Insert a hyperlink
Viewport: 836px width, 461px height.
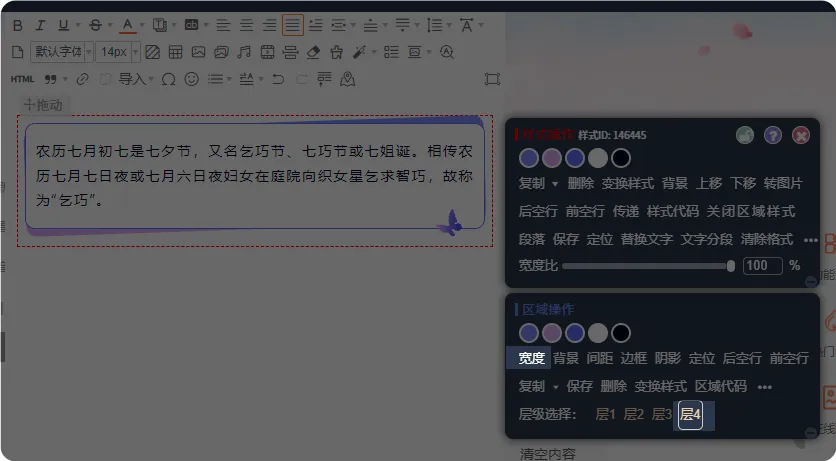tap(82, 79)
